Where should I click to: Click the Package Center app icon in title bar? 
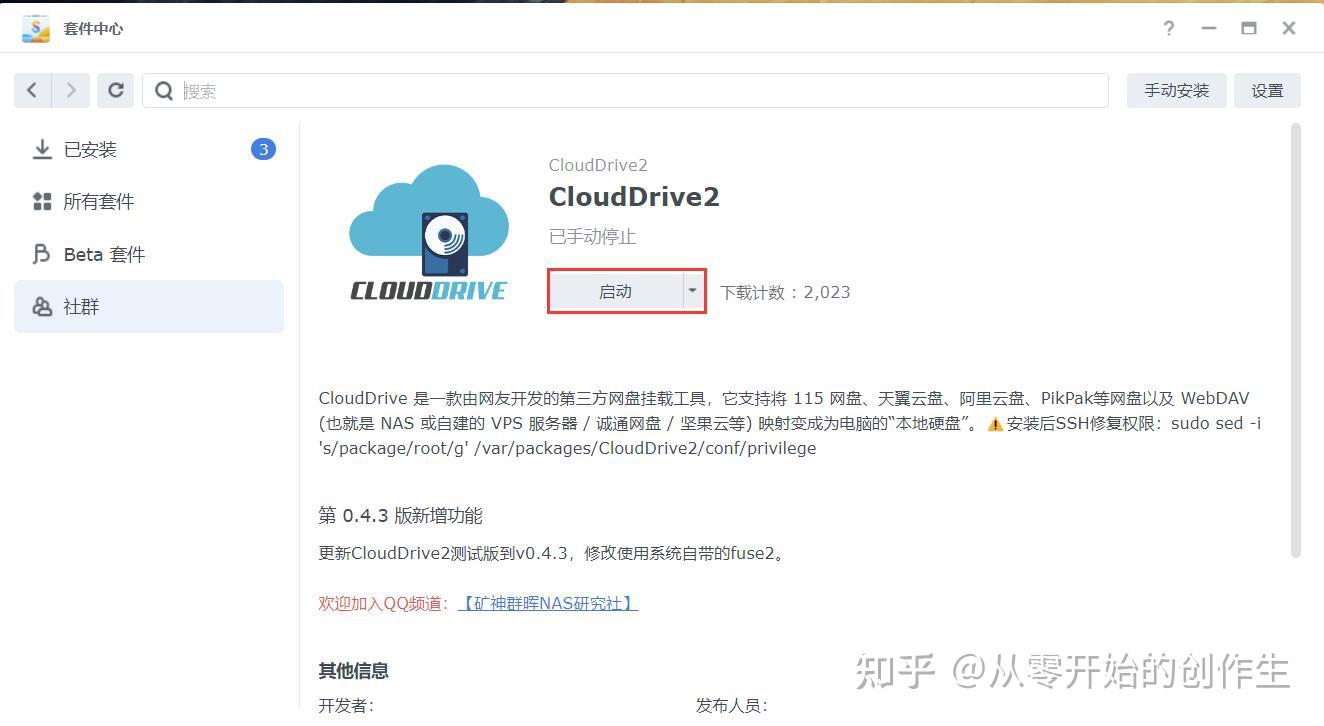click(x=36, y=28)
